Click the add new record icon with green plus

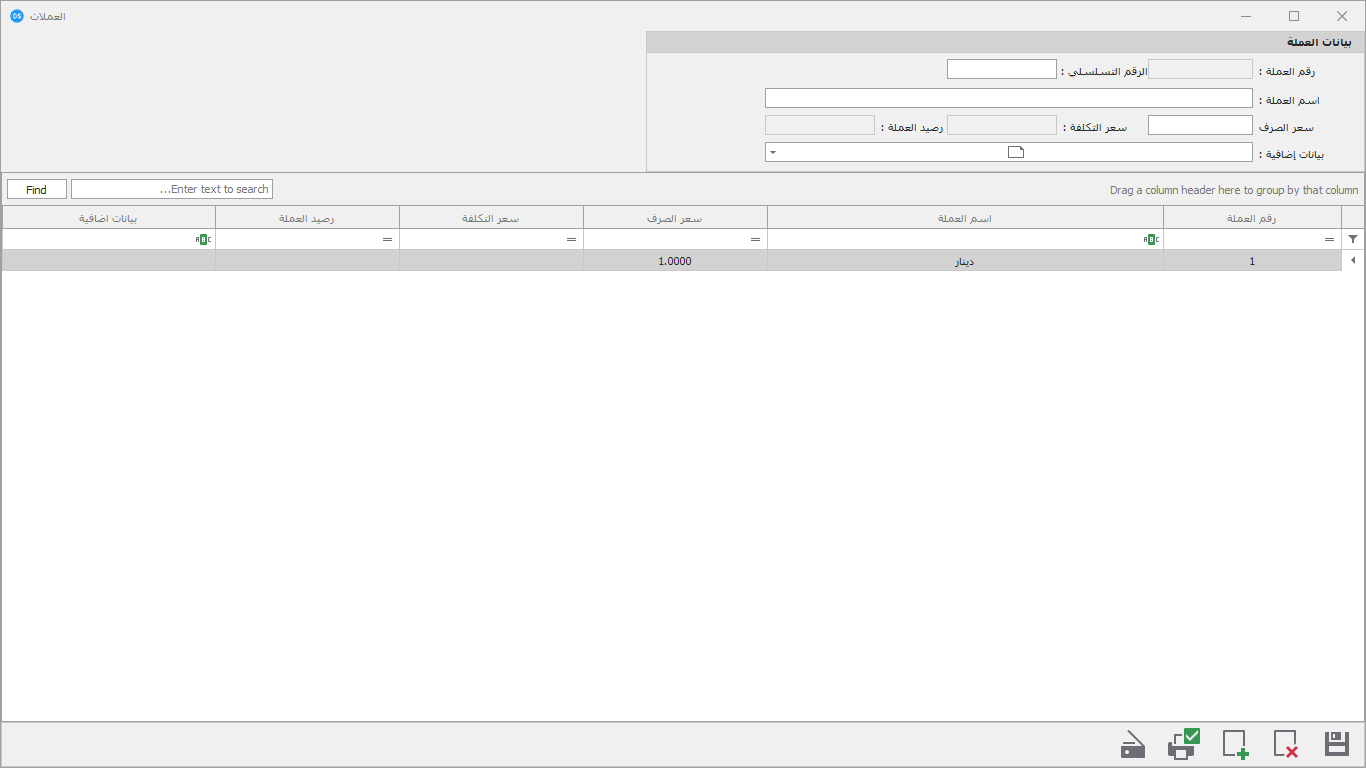[x=1235, y=744]
